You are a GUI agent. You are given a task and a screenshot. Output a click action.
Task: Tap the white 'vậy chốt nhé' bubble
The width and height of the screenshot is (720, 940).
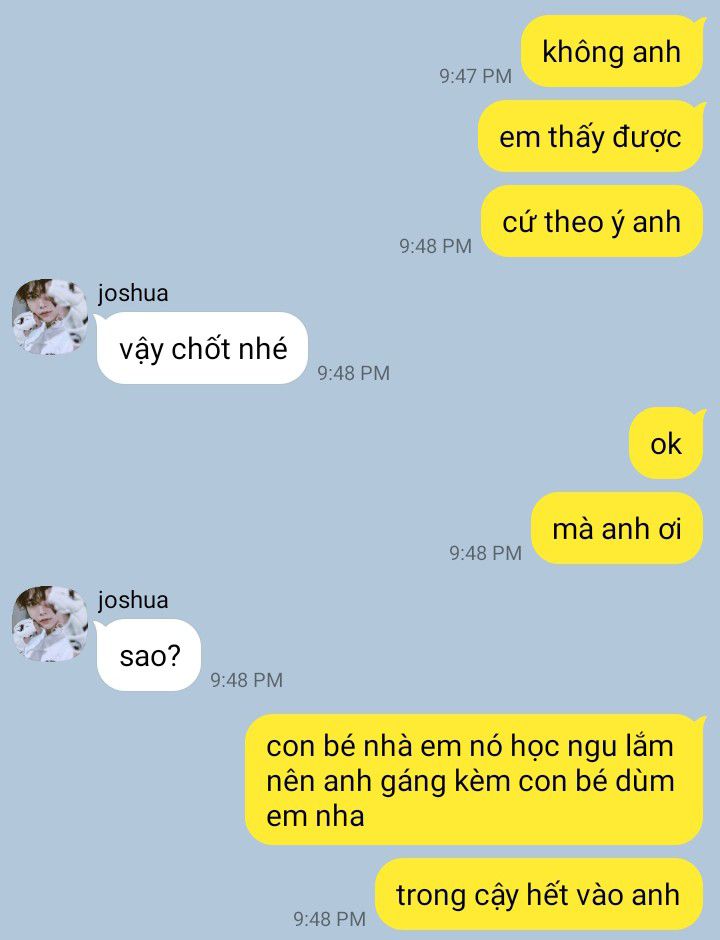[x=202, y=348]
